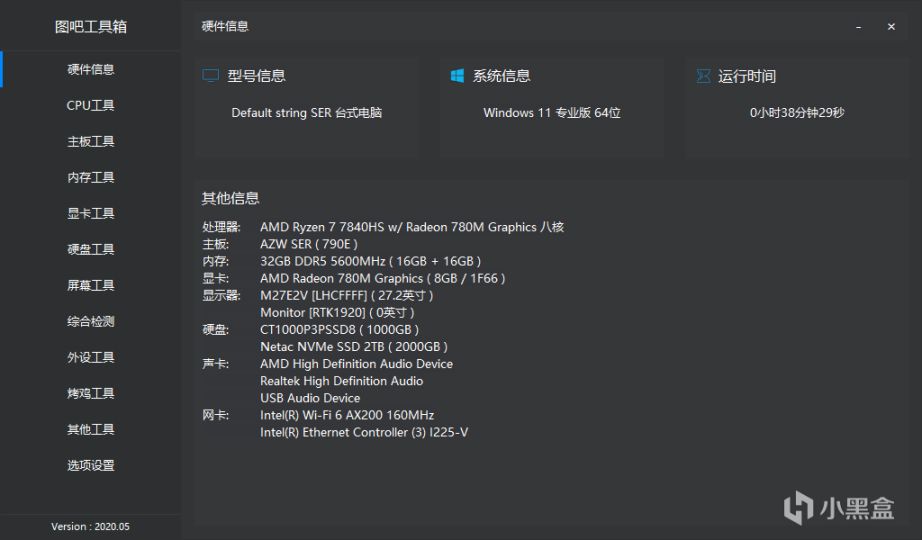
Task: Click the AMD Ryzen 7 7840HS processor line
Action: pos(411,227)
